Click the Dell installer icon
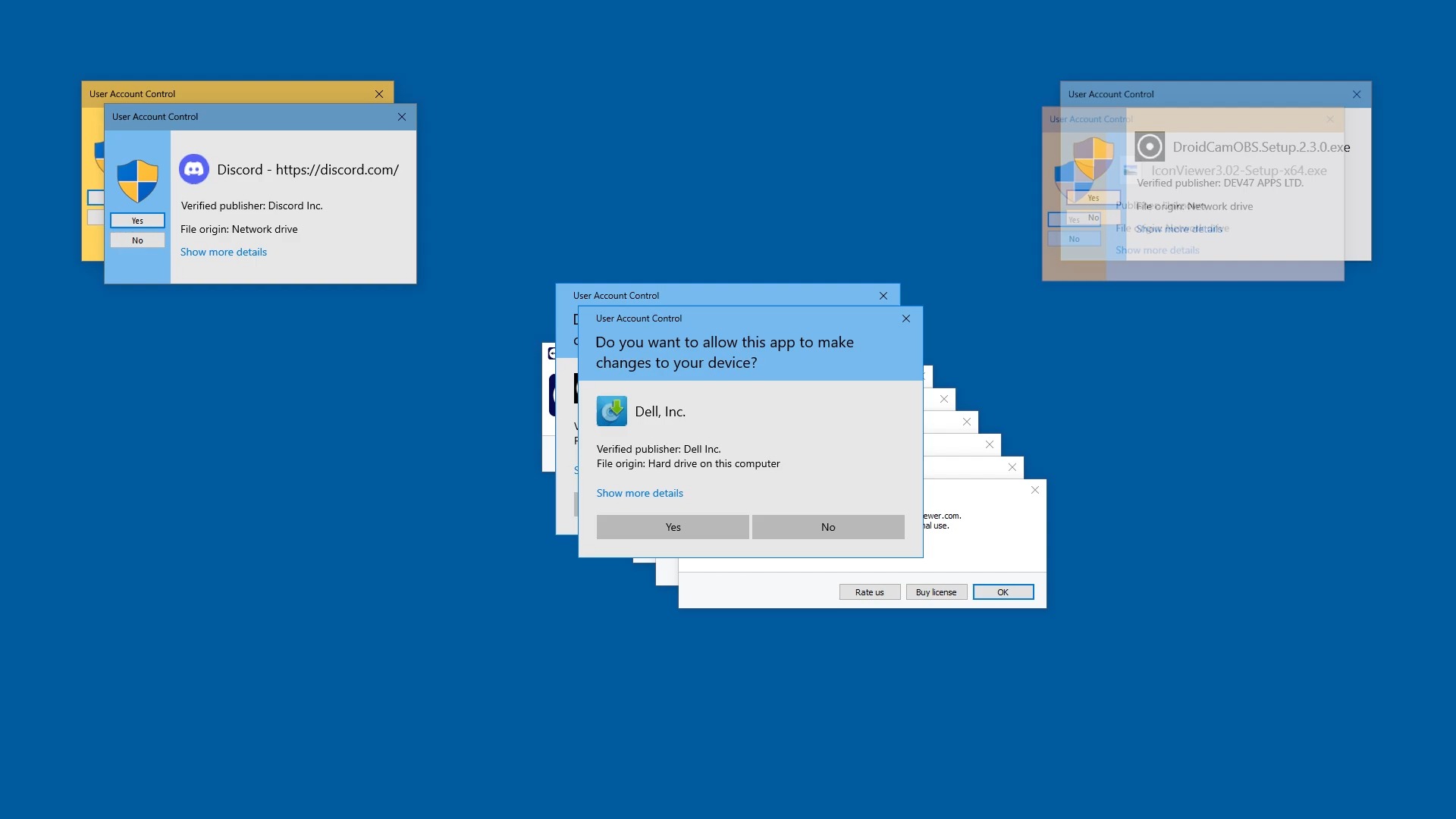Screen dimensions: 1456x819 [611, 411]
